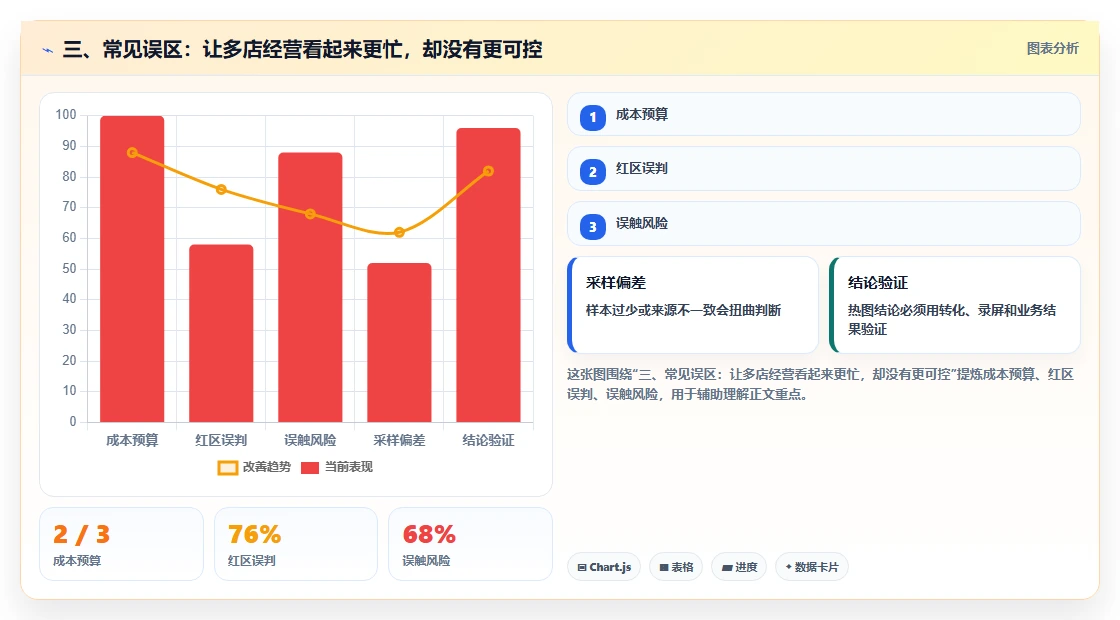1120x620 pixels.
Task: Toggle the 改善趋势 legend item
Action: (254, 467)
